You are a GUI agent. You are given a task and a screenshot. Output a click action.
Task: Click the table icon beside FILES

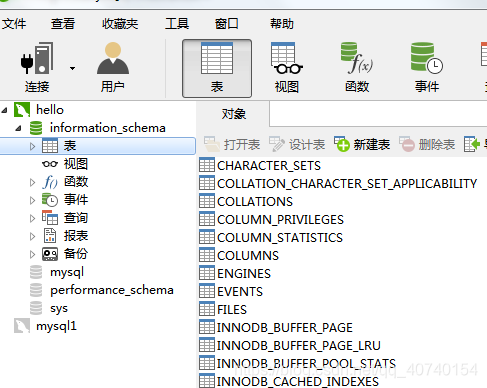pos(207,309)
